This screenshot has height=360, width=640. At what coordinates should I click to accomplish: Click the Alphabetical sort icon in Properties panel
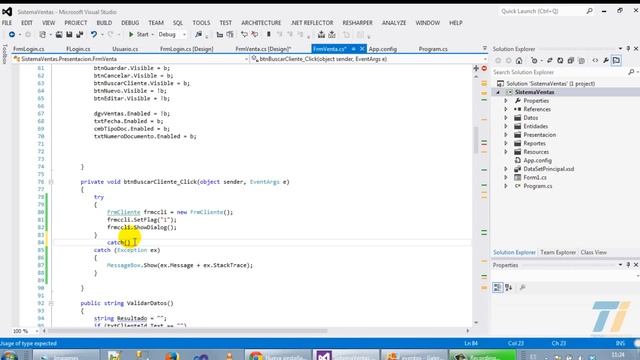pos(509,288)
